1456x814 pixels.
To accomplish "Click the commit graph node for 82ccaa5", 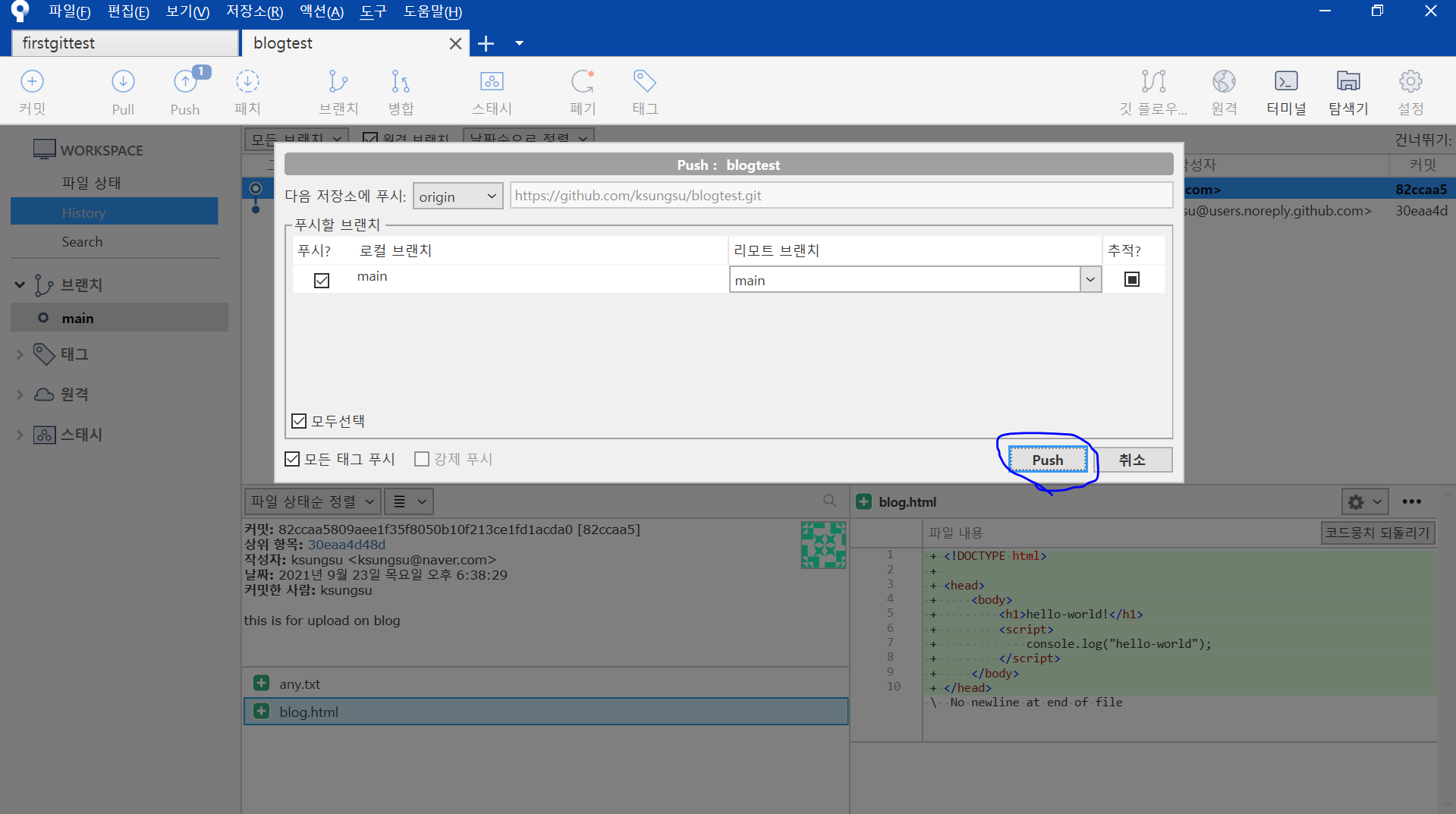I will [256, 188].
